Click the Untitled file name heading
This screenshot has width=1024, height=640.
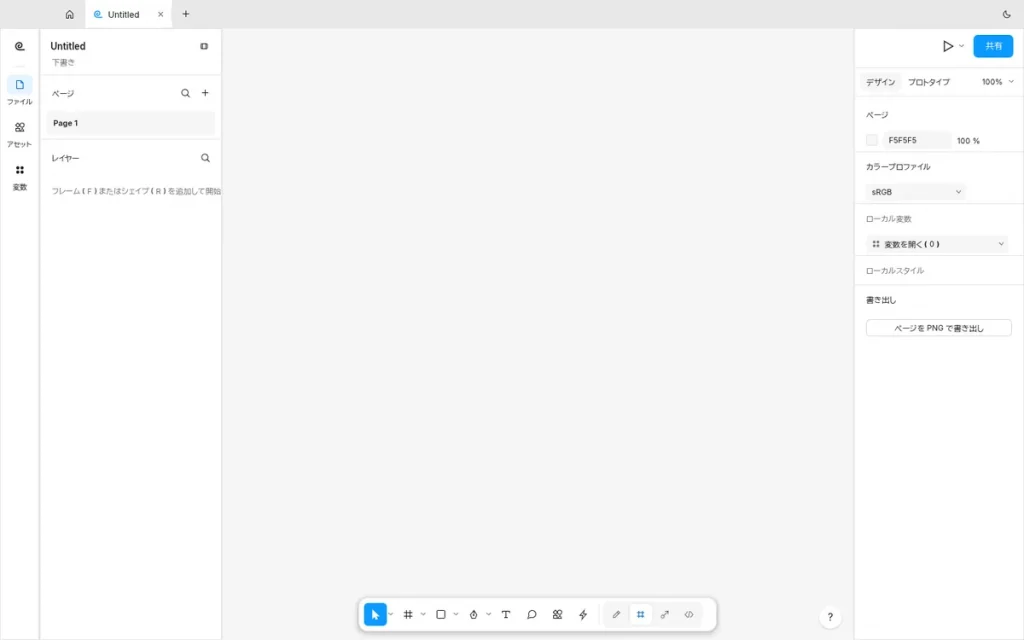pyautogui.click(x=68, y=46)
